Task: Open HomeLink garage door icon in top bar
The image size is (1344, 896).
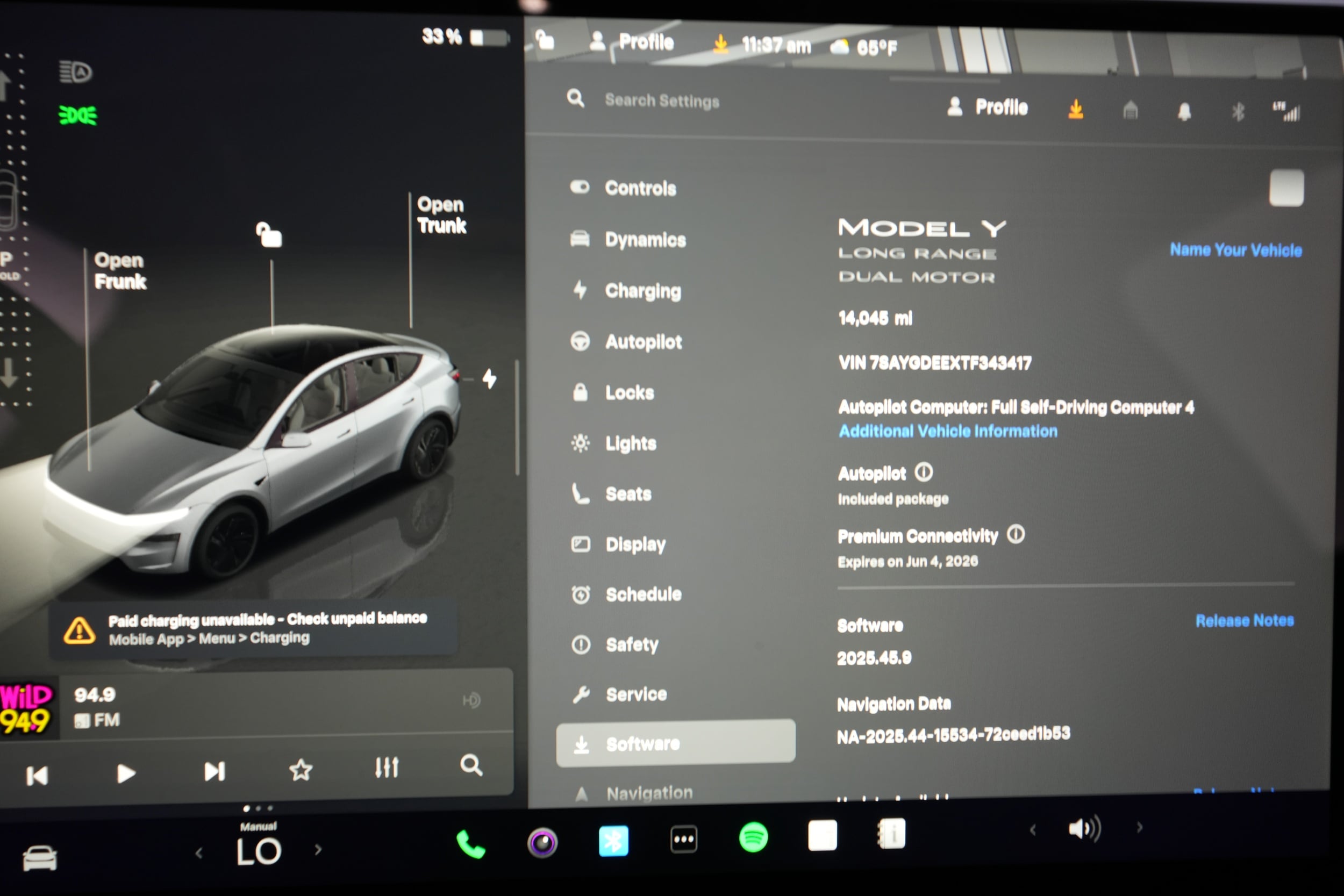Action: click(x=1129, y=110)
